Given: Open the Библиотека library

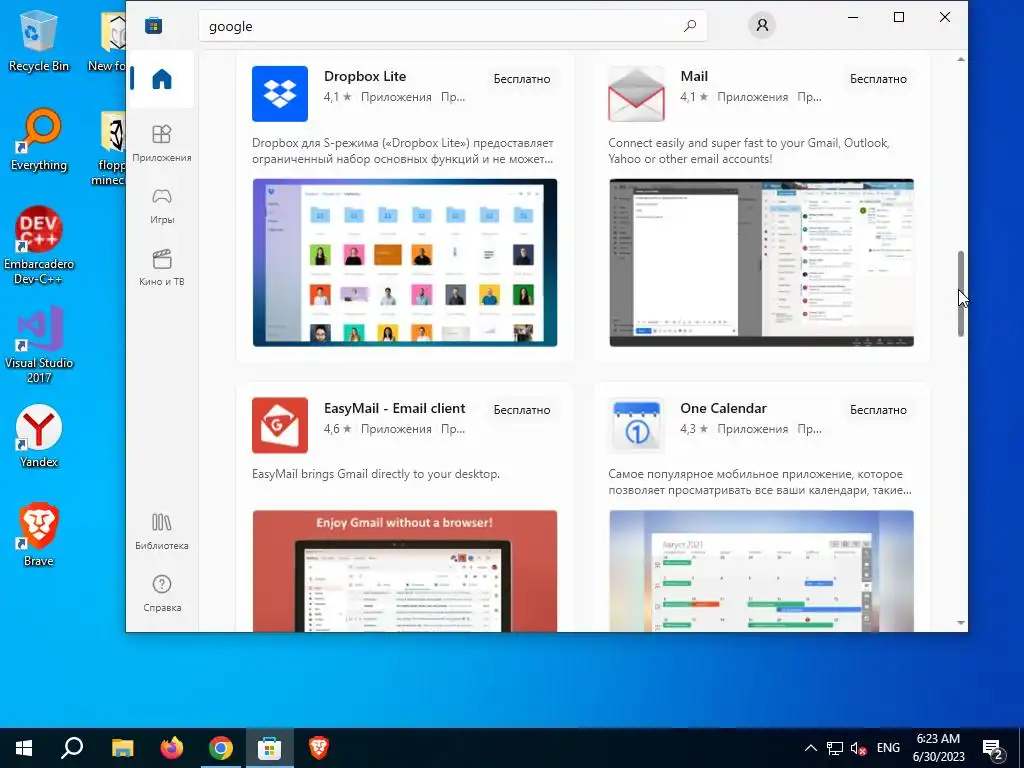Looking at the screenshot, I should (162, 531).
